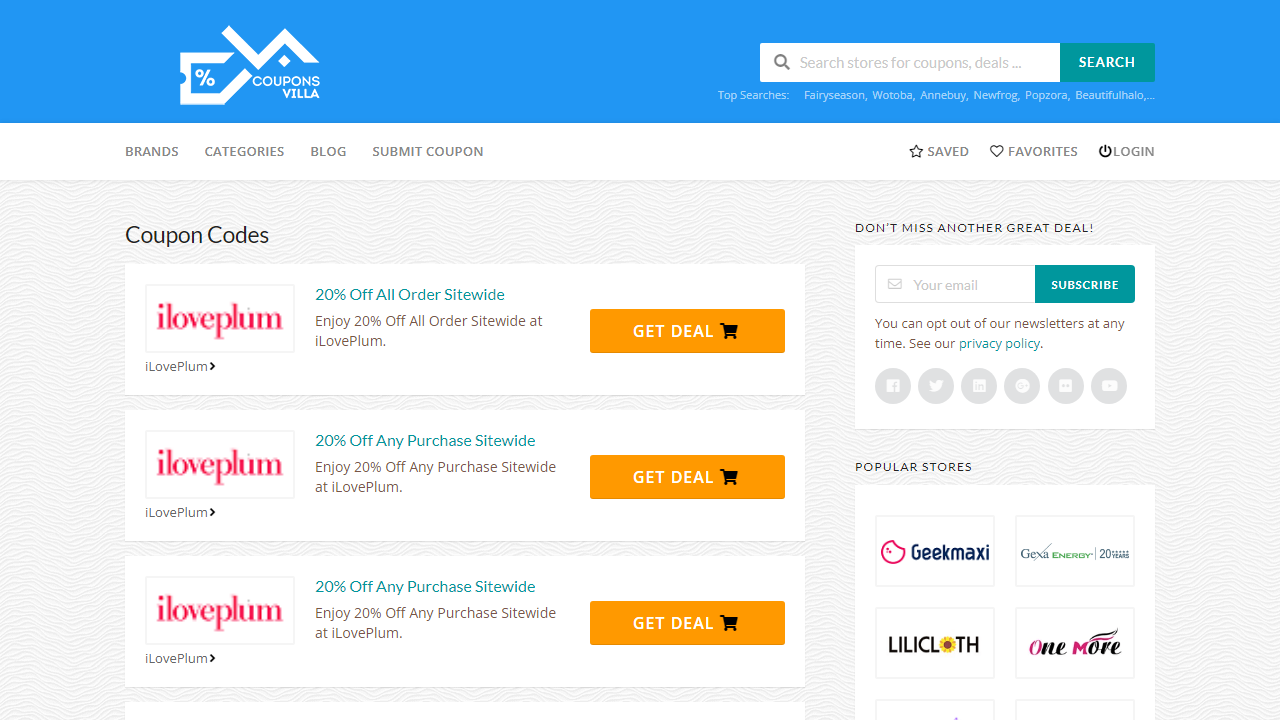This screenshot has height=720, width=1280.
Task: Open the YouTube social icon
Action: 1109,386
